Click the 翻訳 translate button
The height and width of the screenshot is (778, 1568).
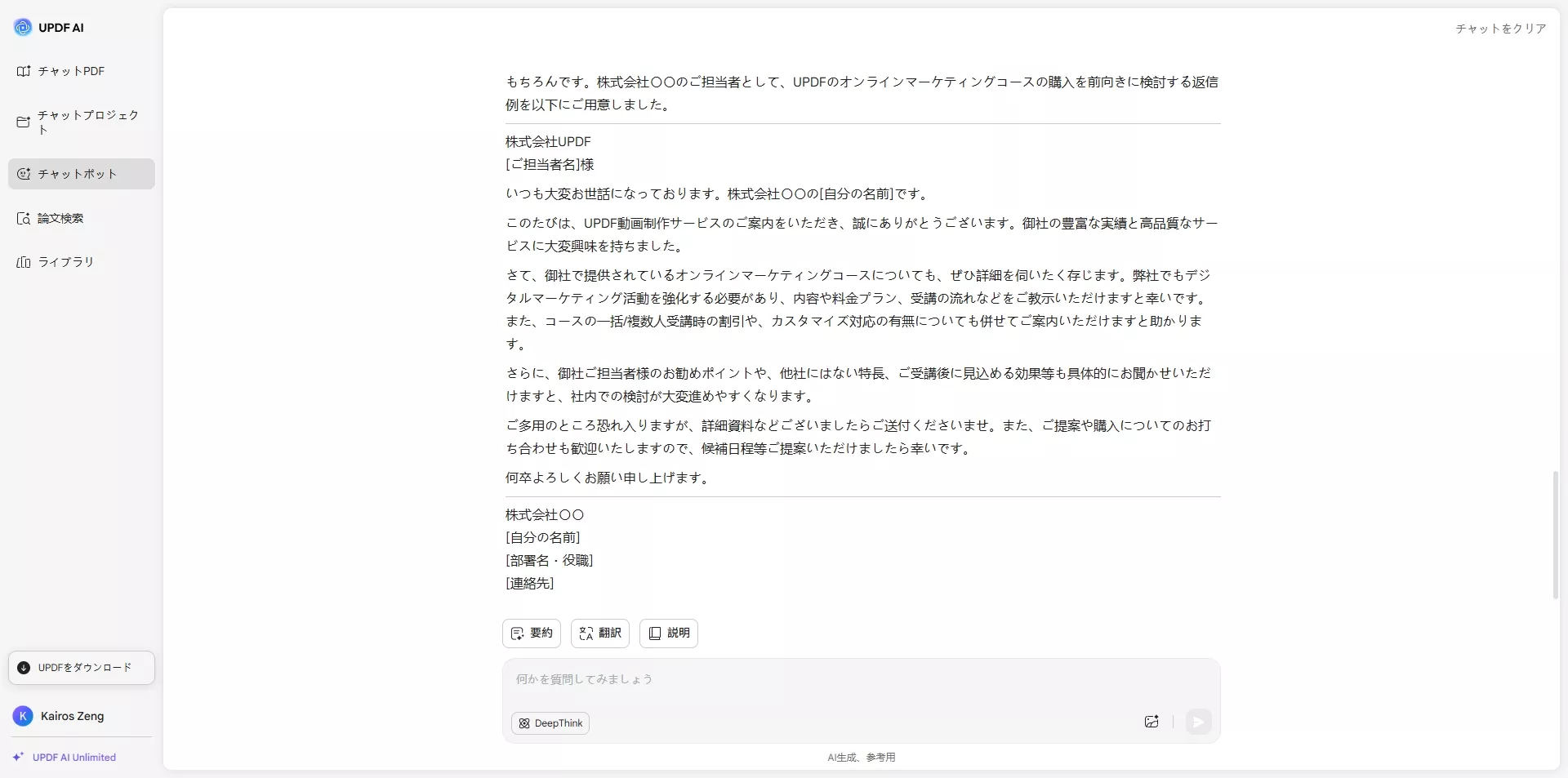pos(600,634)
